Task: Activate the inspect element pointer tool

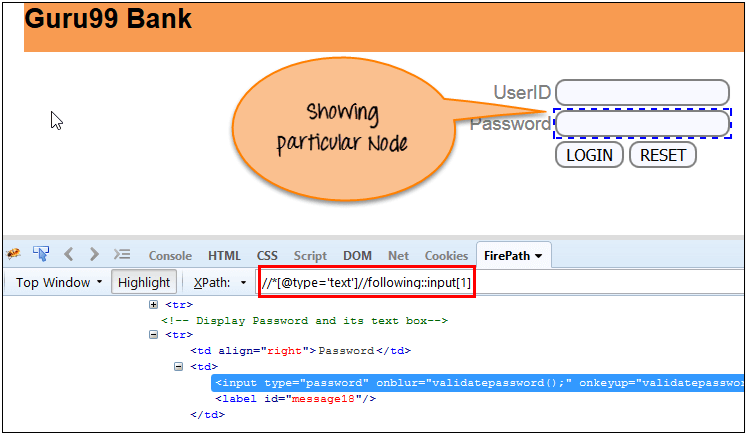Action: coord(41,254)
